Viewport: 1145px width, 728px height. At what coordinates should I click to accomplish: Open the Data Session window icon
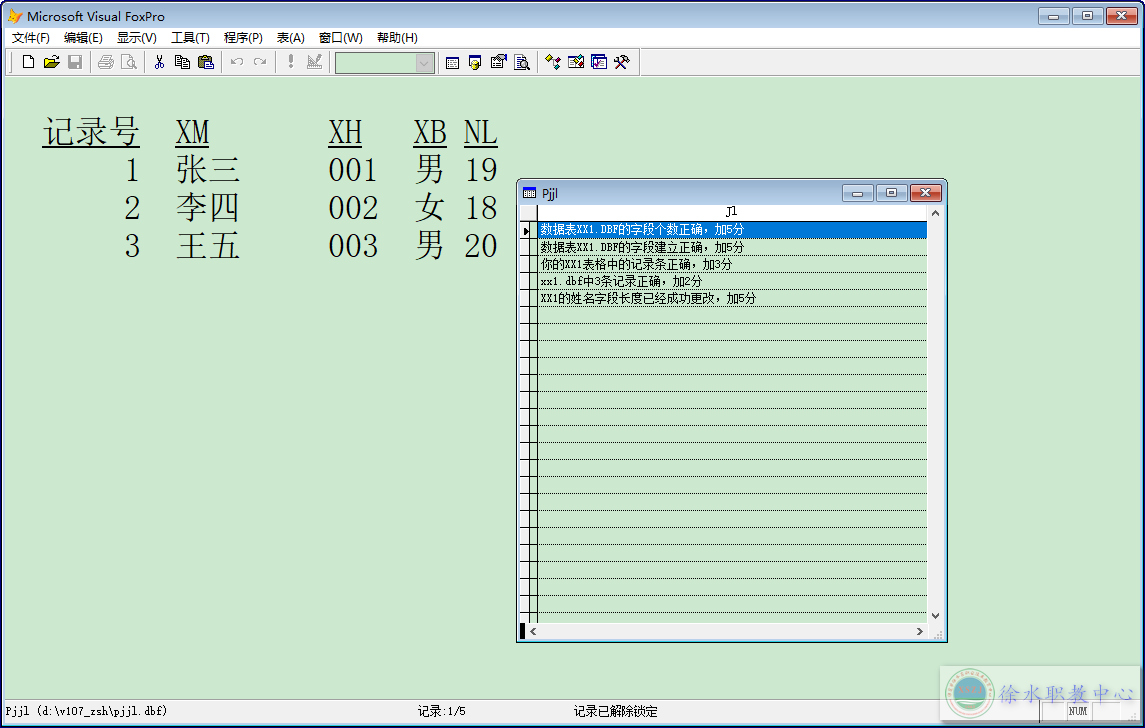click(475, 62)
